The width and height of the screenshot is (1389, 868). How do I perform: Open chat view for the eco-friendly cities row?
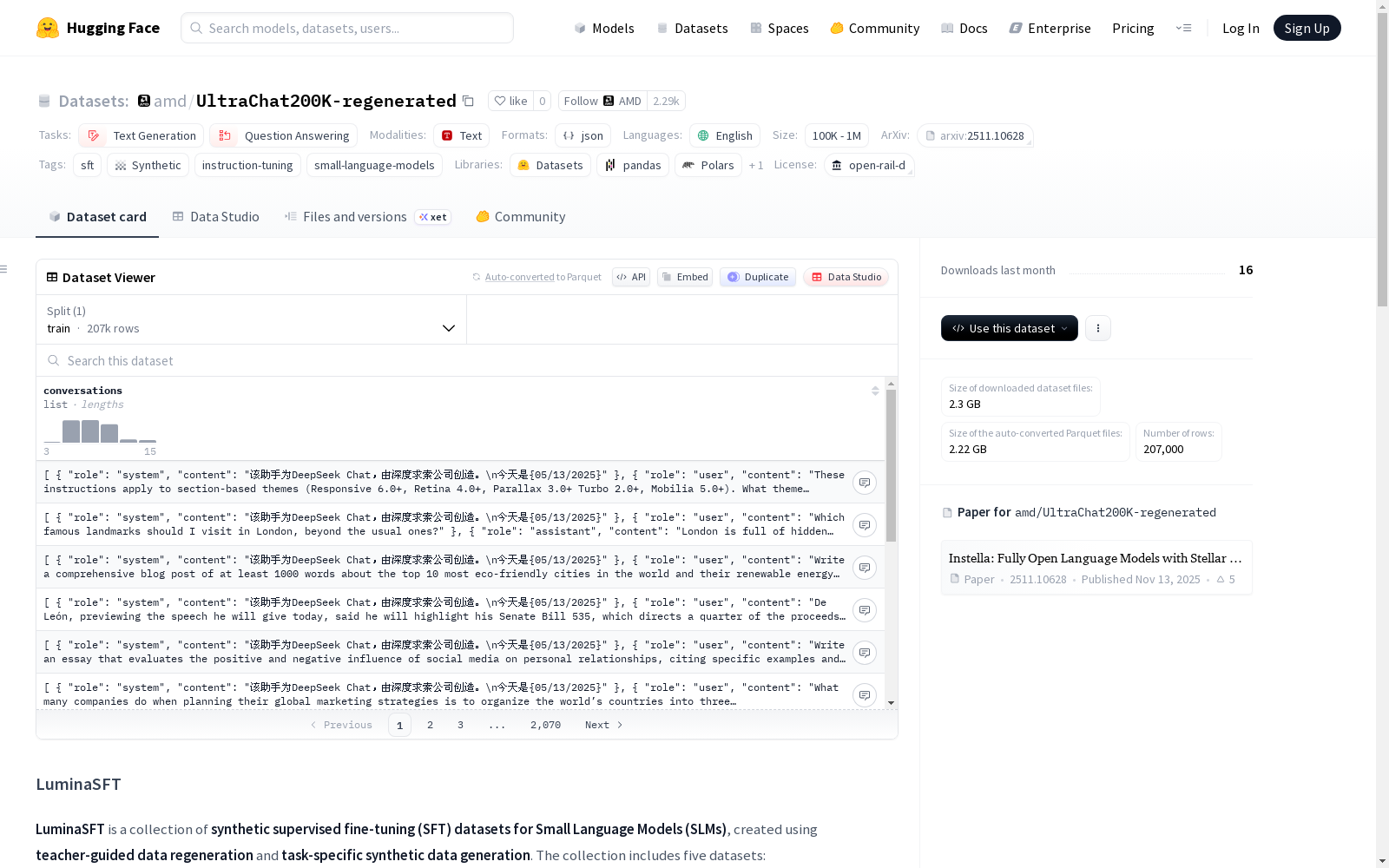[x=865, y=568]
